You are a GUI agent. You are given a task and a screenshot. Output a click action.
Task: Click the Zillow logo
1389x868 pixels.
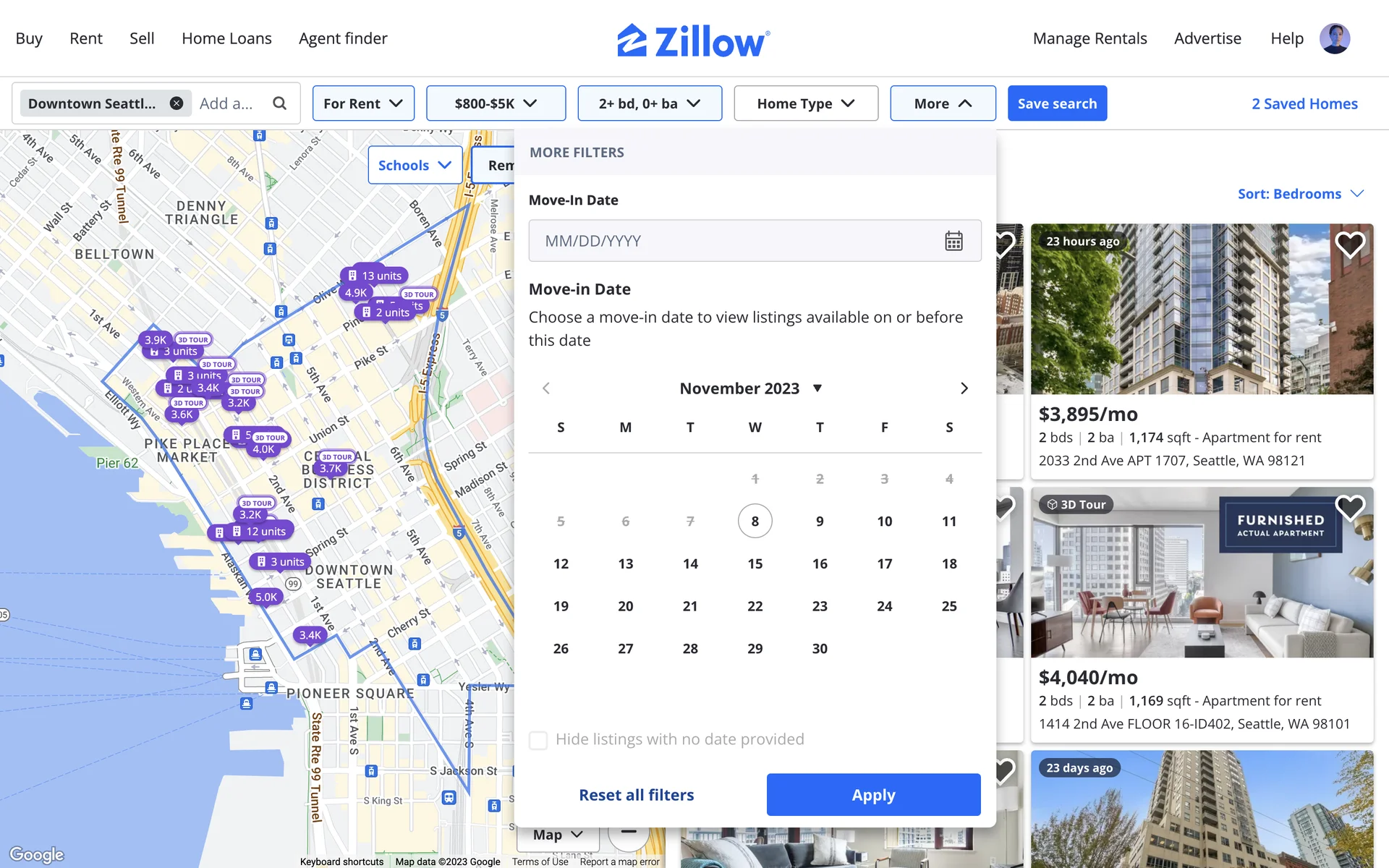(x=694, y=41)
